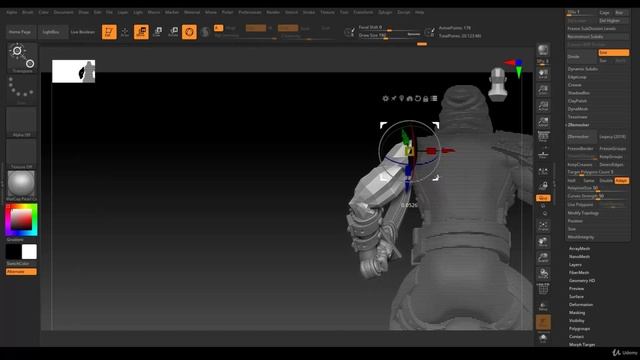Expand ShadowBox section
Screen dimensions: 640x360
tap(578, 93)
